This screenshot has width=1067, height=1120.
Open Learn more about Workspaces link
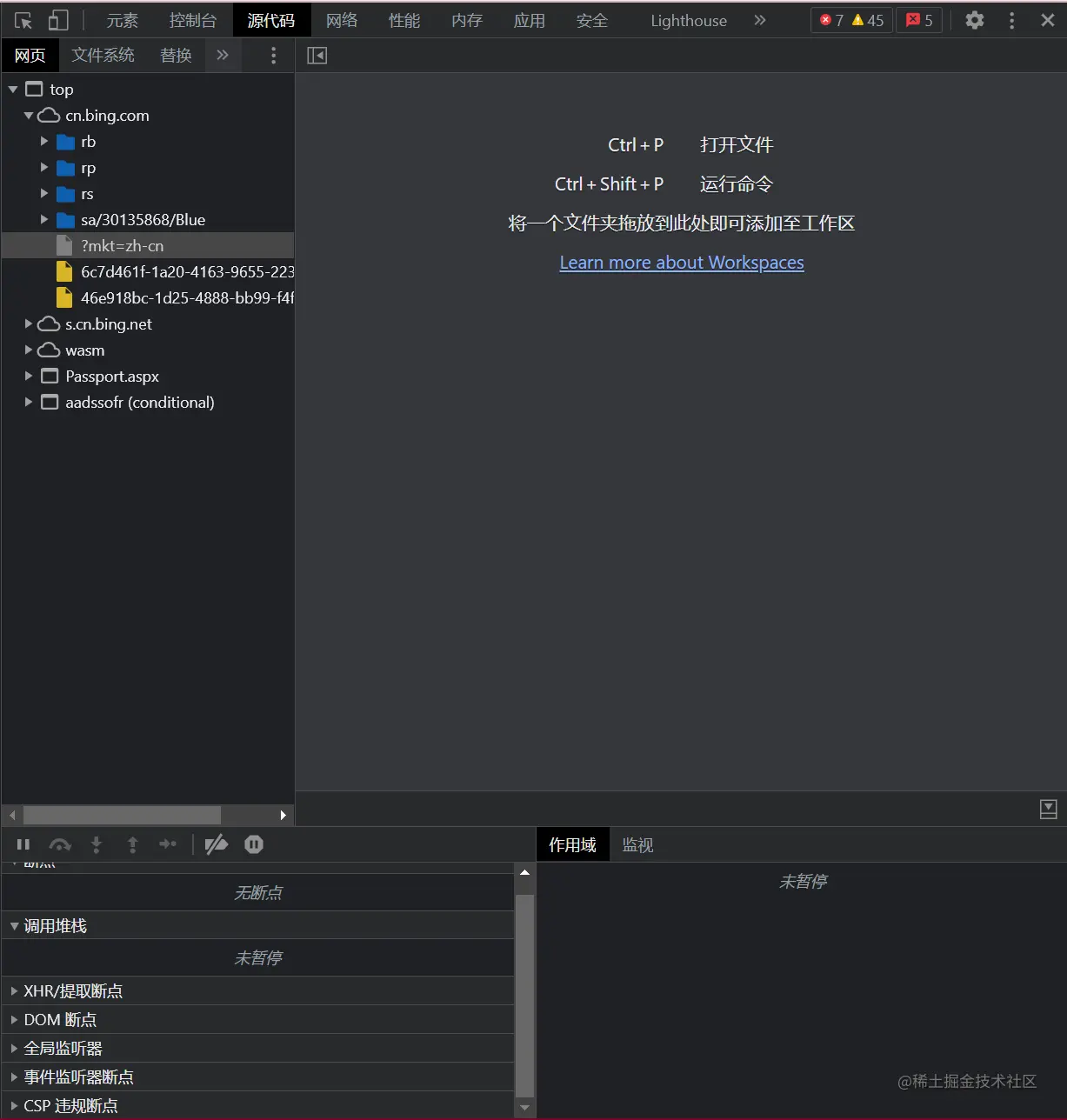pos(682,262)
